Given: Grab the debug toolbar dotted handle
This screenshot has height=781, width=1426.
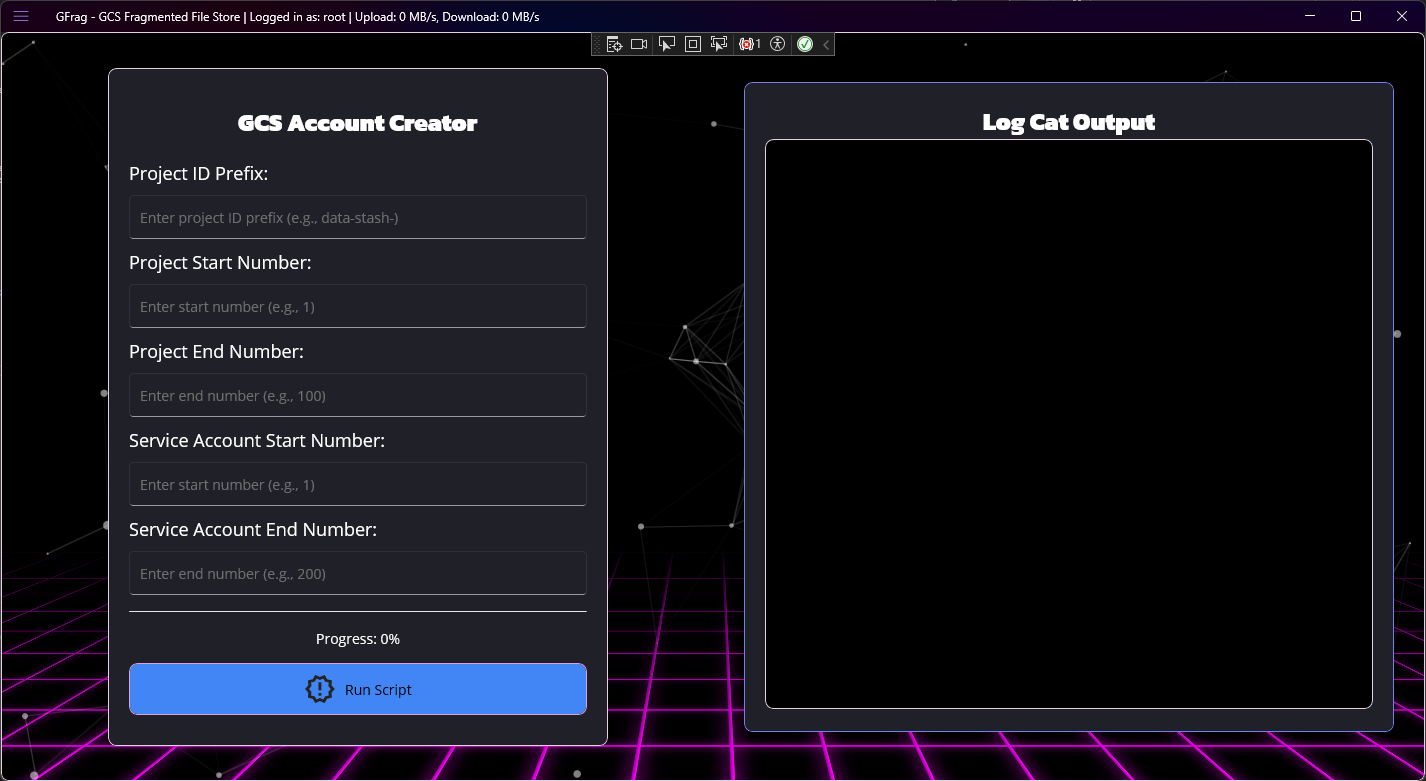Looking at the screenshot, I should (597, 44).
